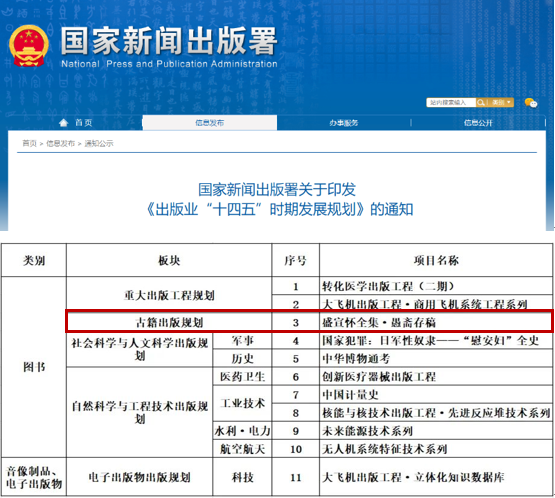Image resolution: width=555 pixels, height=498 pixels.
Task: Click serial number 8 in the 序号 column
Action: click(296, 413)
